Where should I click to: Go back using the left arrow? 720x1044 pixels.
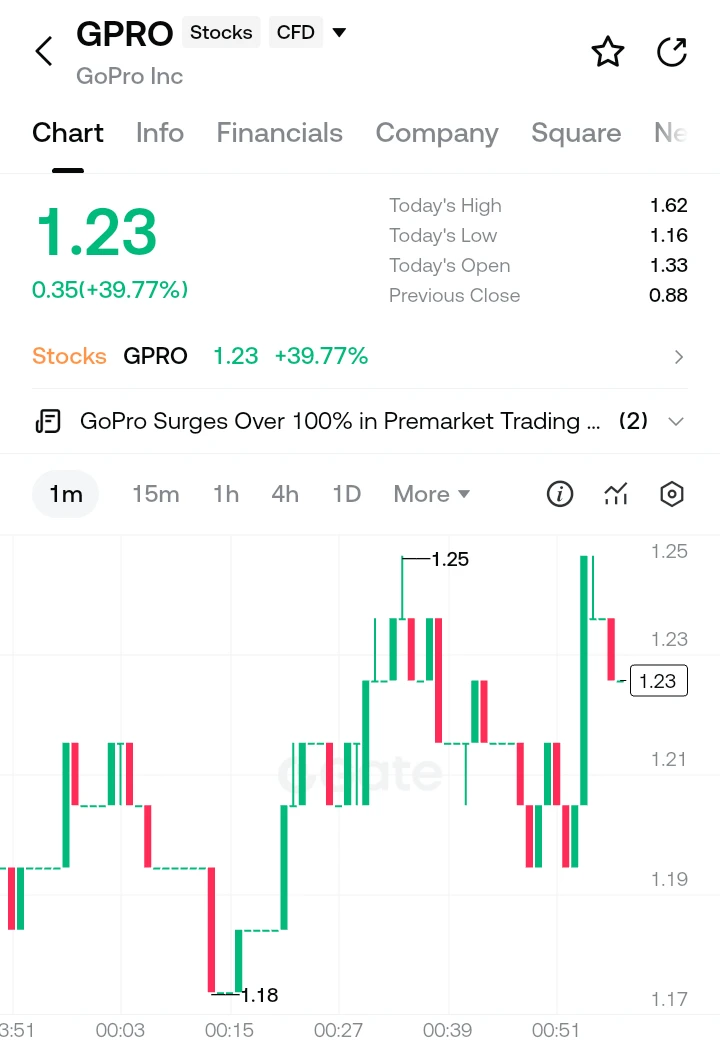(x=44, y=51)
